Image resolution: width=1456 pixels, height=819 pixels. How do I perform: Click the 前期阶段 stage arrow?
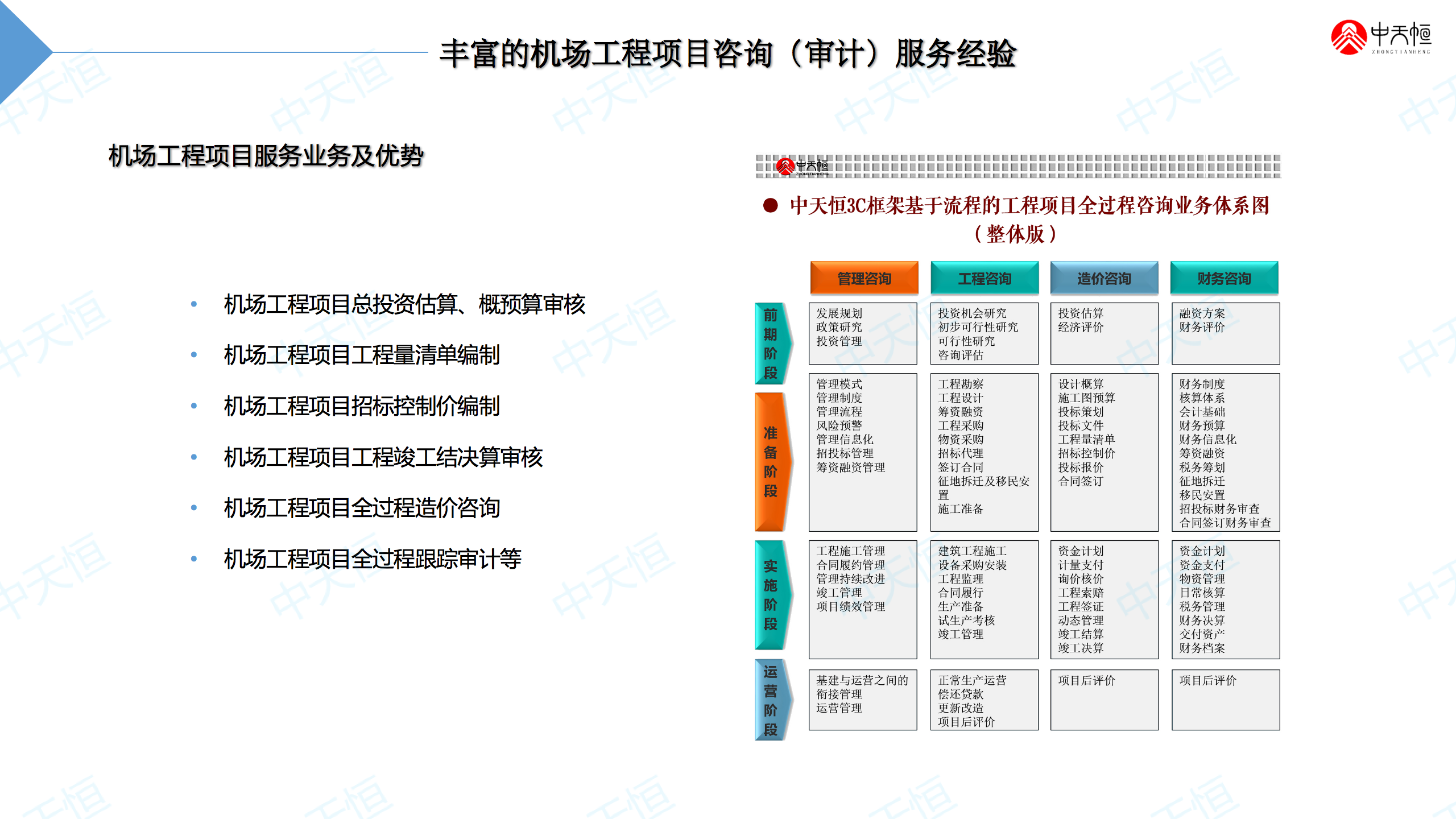coord(772,344)
